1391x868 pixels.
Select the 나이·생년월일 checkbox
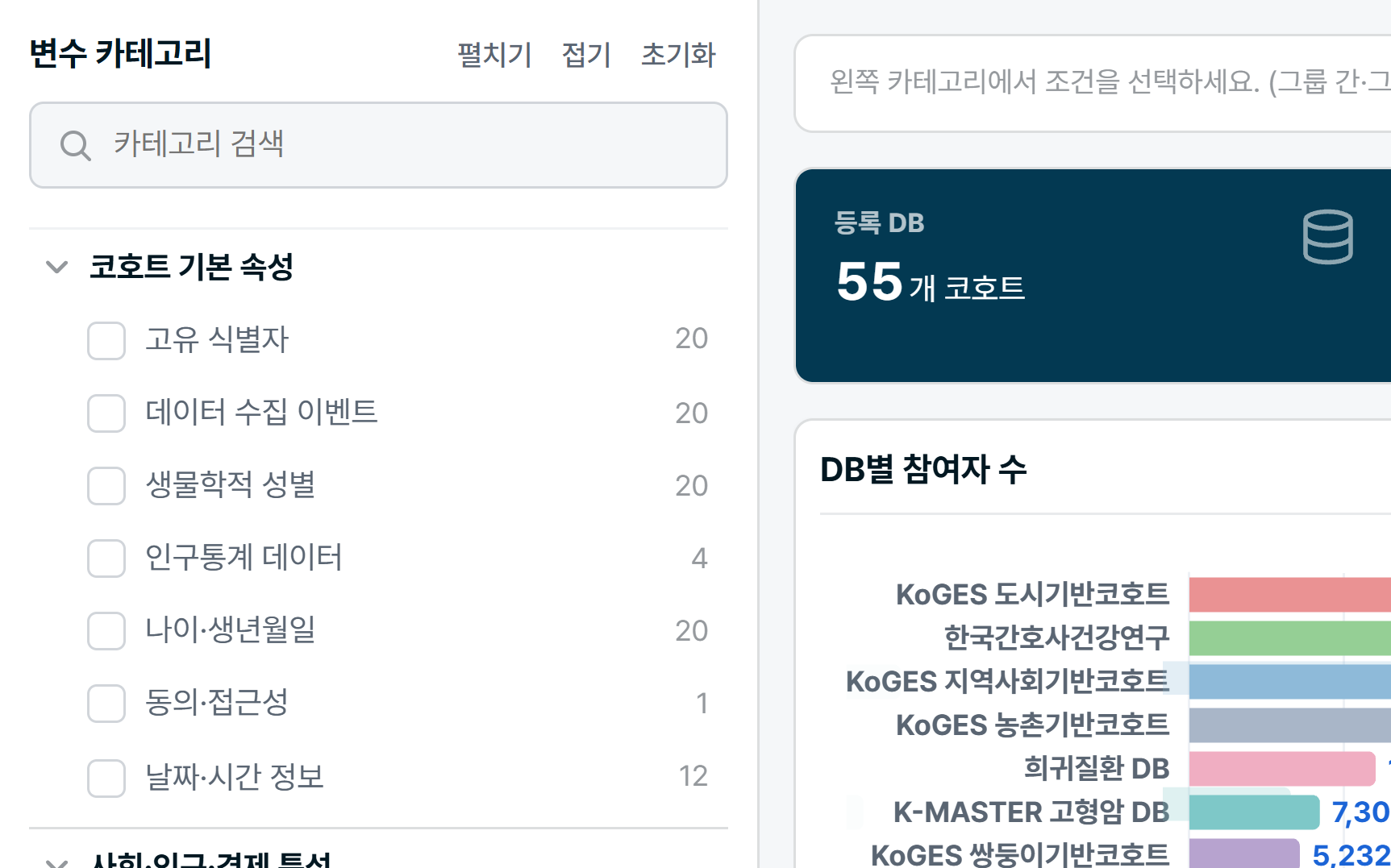106,630
